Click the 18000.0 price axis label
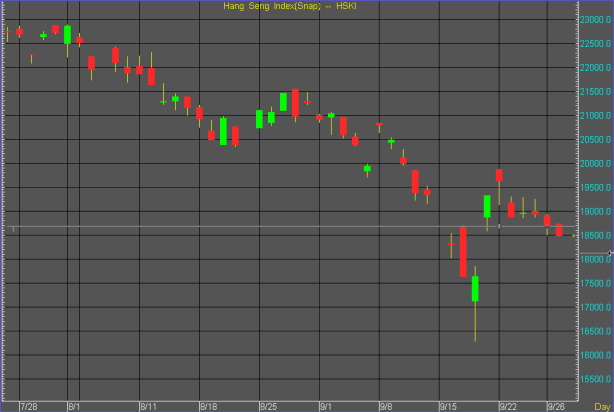Image resolution: width=614 pixels, height=412 pixels. (595, 259)
